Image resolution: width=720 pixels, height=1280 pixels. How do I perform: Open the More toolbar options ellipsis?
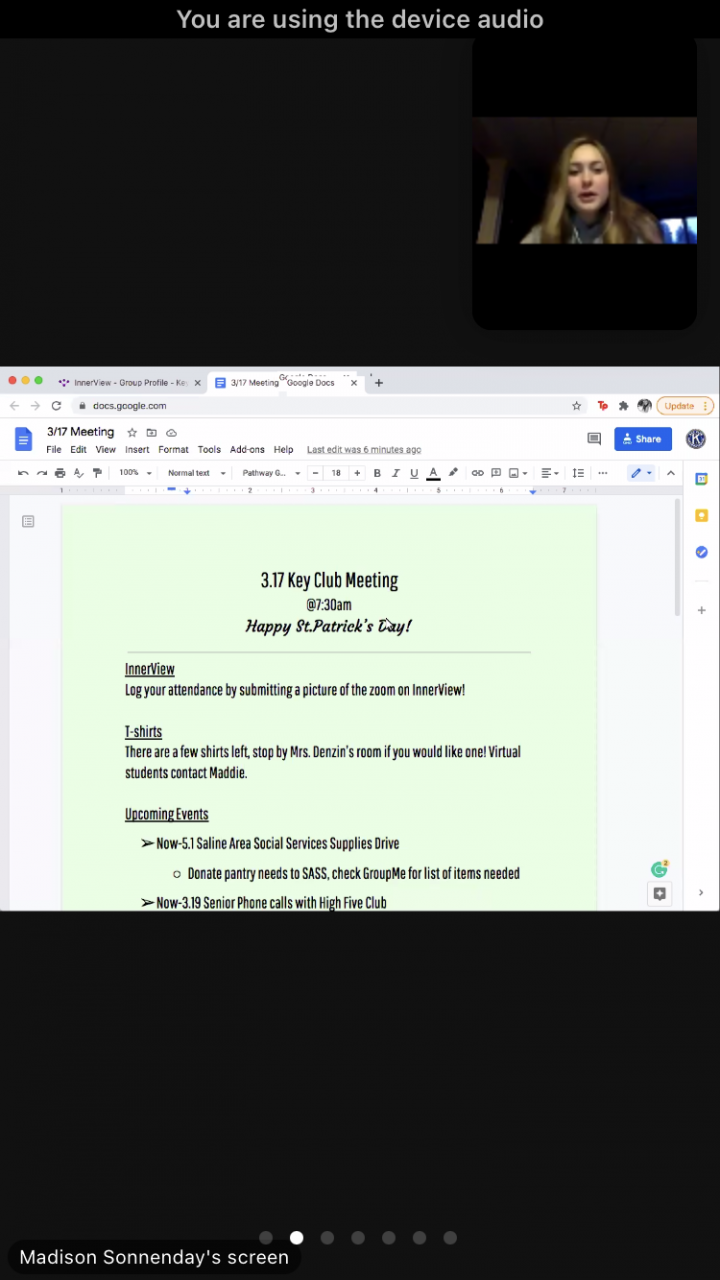[602, 473]
